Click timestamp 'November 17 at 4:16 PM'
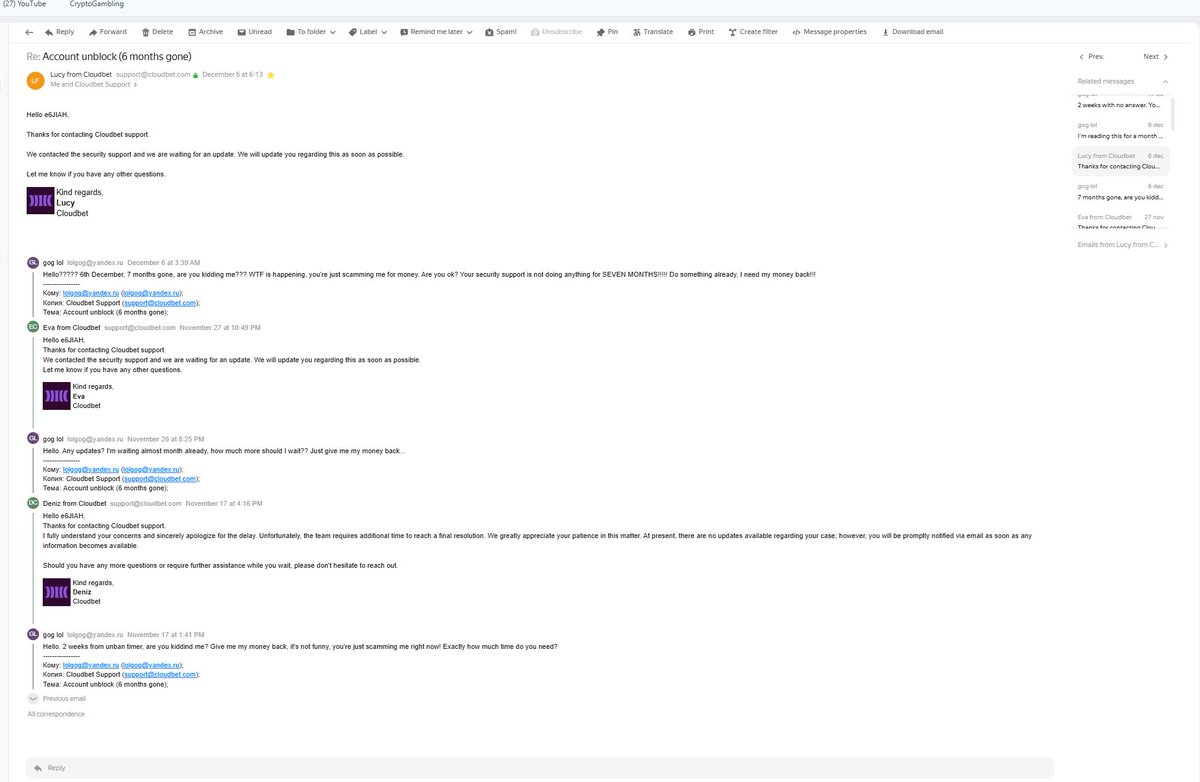The width and height of the screenshot is (1200, 782). (224, 503)
